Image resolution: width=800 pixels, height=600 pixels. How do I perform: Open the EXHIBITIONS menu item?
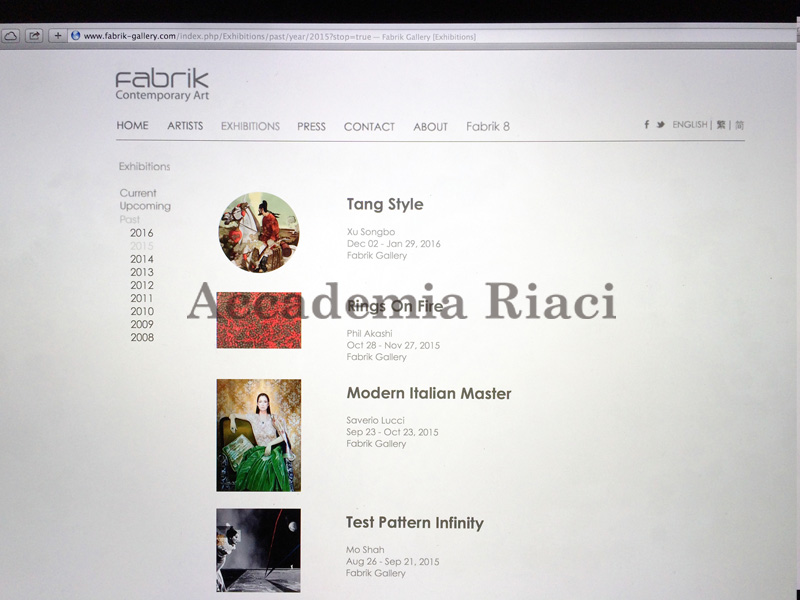coord(250,127)
